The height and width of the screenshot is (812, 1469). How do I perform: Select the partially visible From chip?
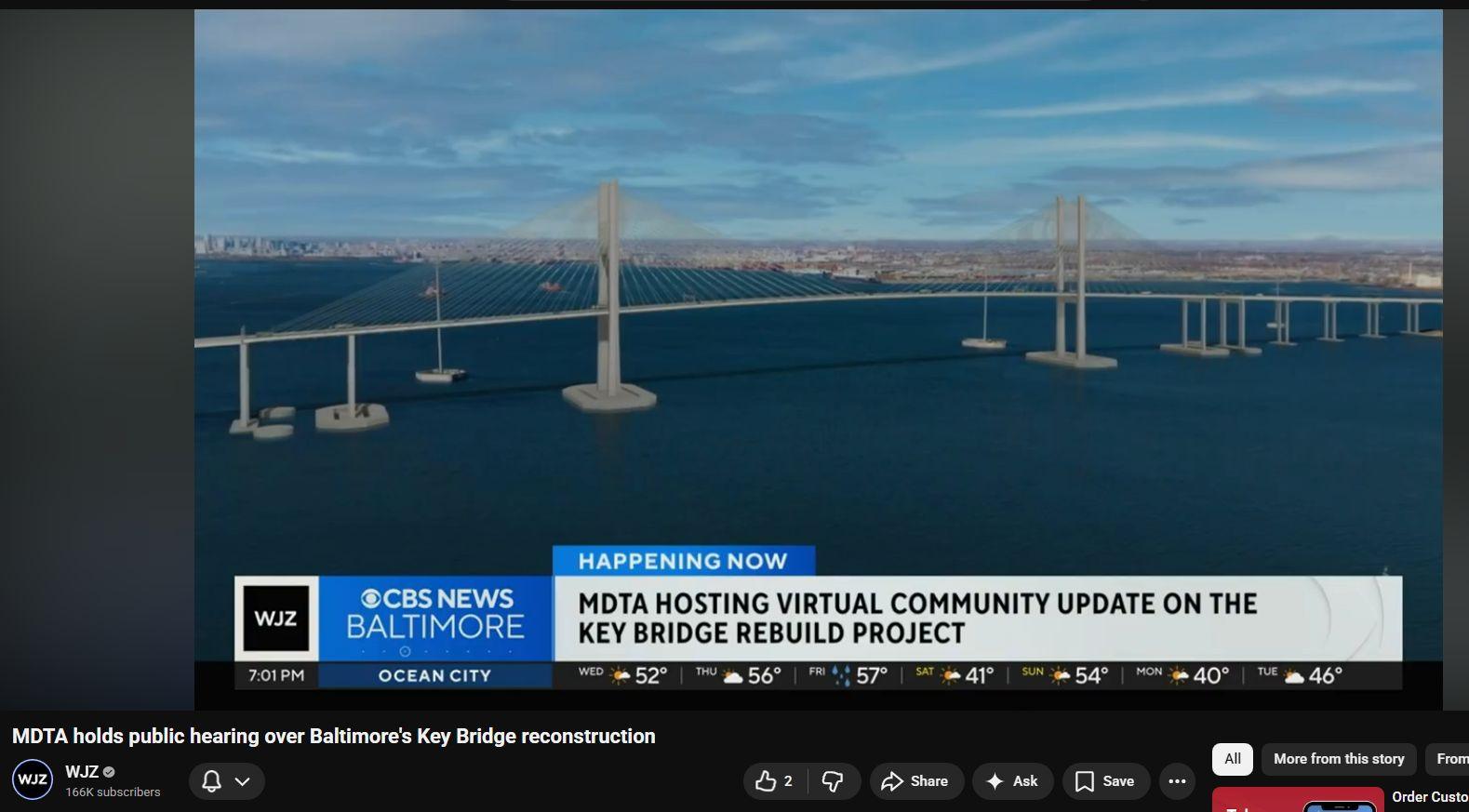(1449, 759)
